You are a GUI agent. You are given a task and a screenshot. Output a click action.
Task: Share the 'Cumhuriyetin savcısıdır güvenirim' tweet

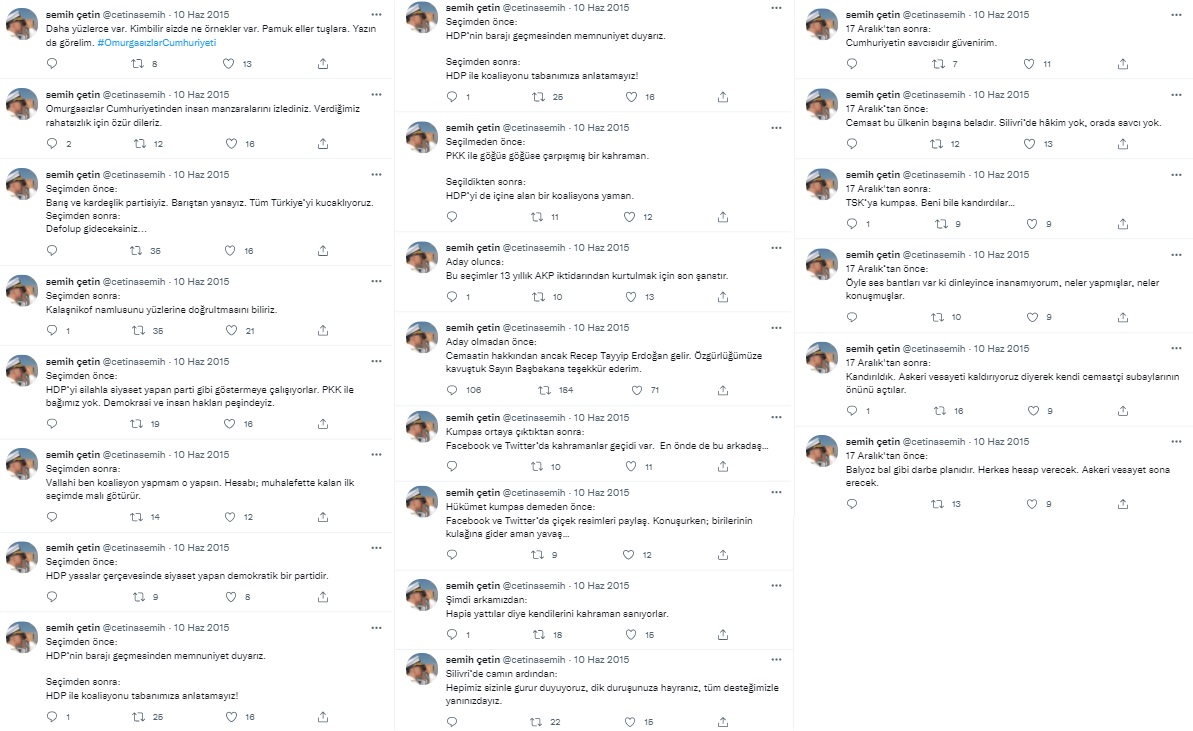click(x=1123, y=64)
